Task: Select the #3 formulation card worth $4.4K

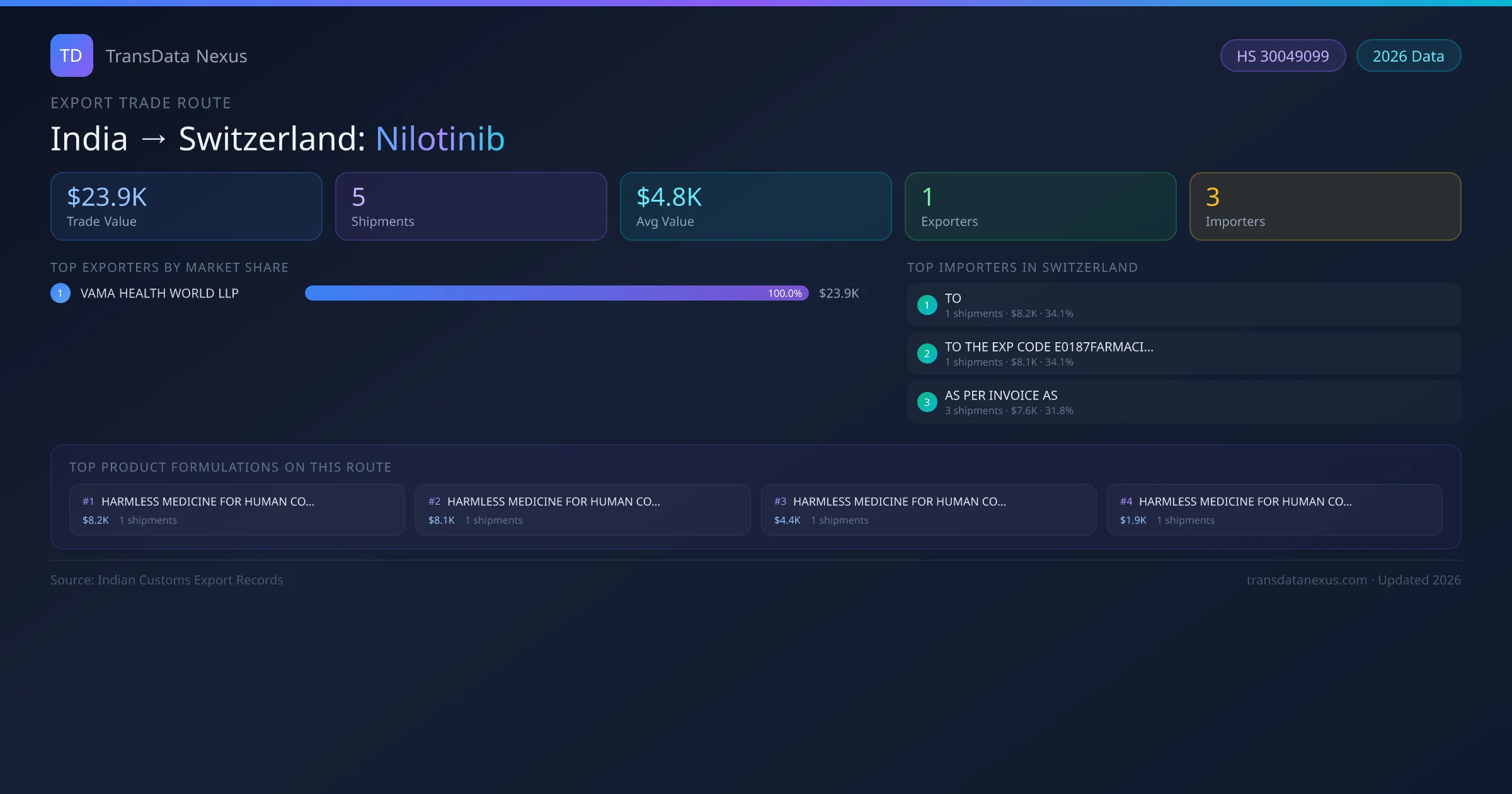Action: pyautogui.click(x=929, y=510)
